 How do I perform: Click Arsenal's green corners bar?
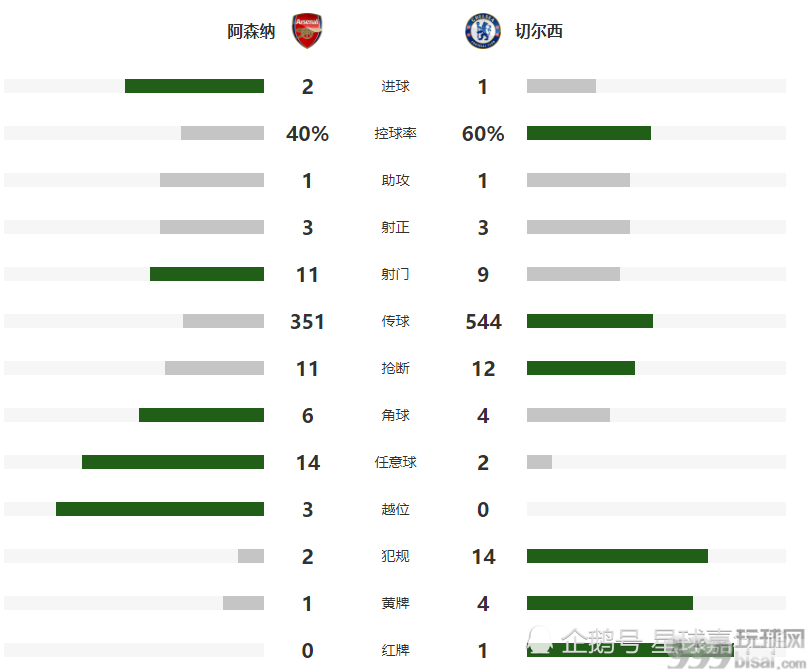201,415
